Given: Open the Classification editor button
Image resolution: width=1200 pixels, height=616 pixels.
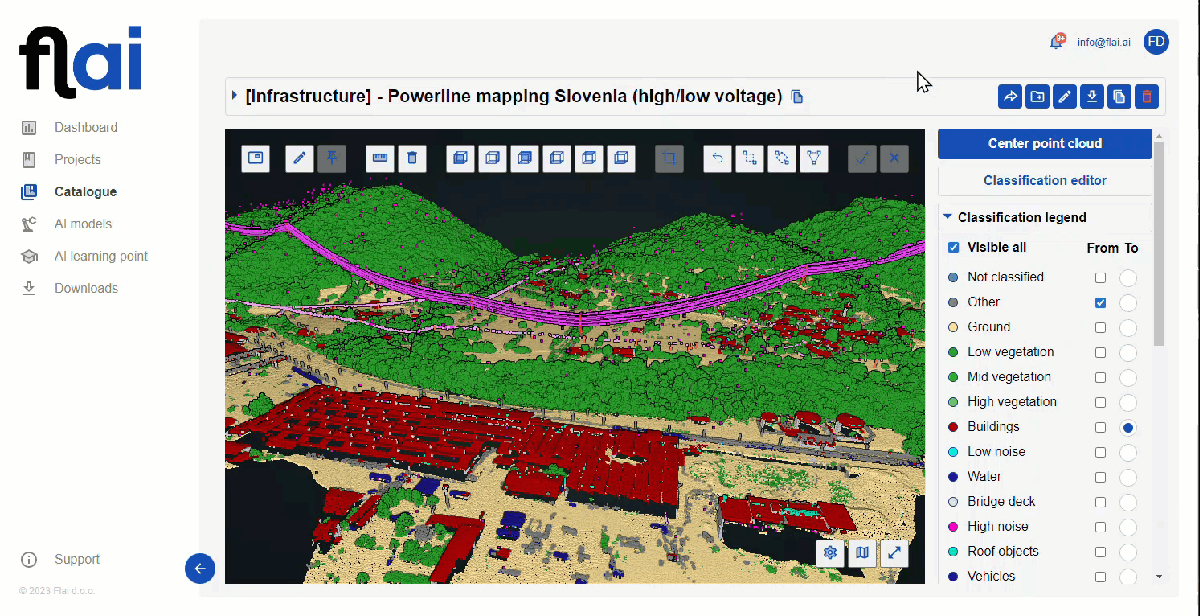Looking at the screenshot, I should tap(1045, 180).
